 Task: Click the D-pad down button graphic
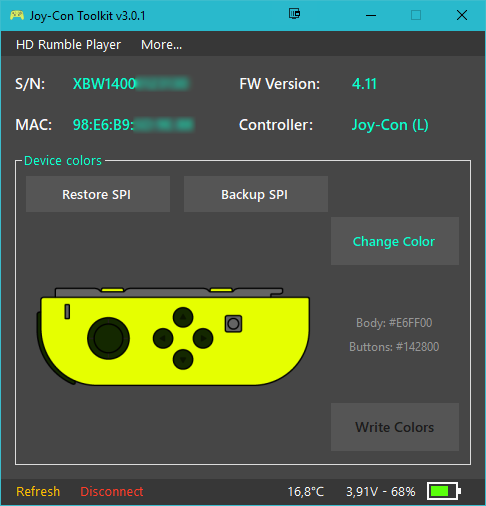[183, 359]
